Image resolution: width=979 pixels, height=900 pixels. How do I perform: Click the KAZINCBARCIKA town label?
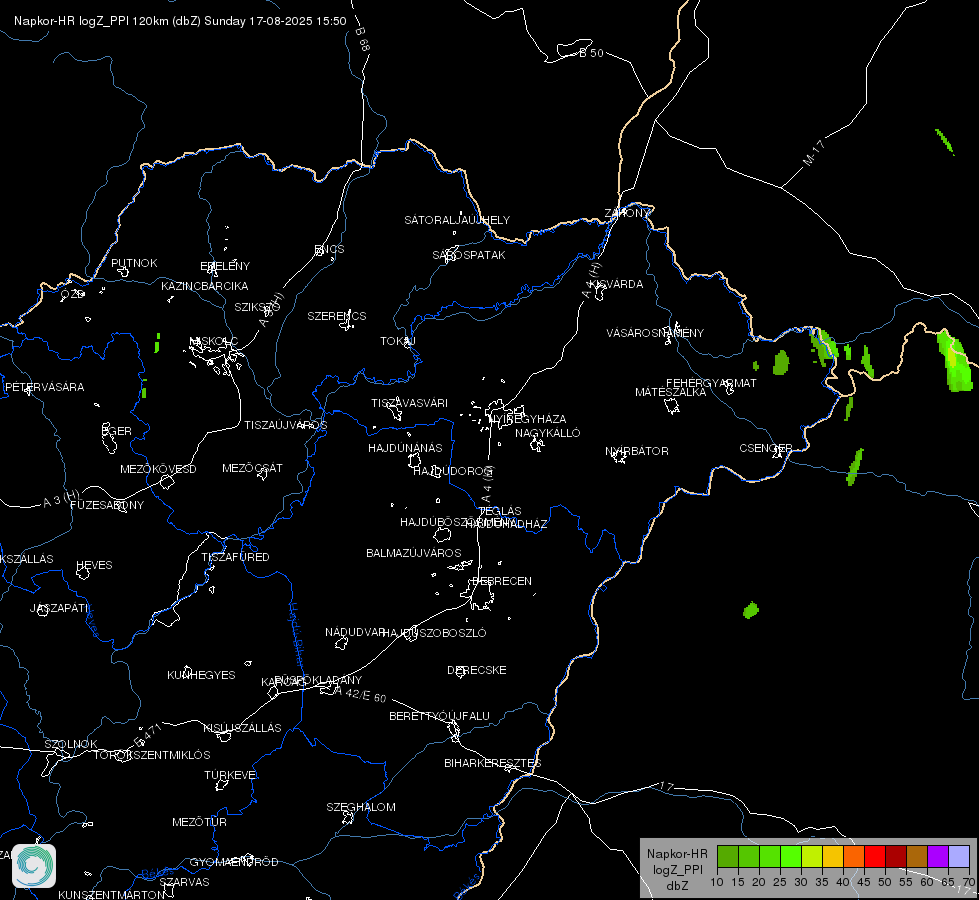click(205, 286)
